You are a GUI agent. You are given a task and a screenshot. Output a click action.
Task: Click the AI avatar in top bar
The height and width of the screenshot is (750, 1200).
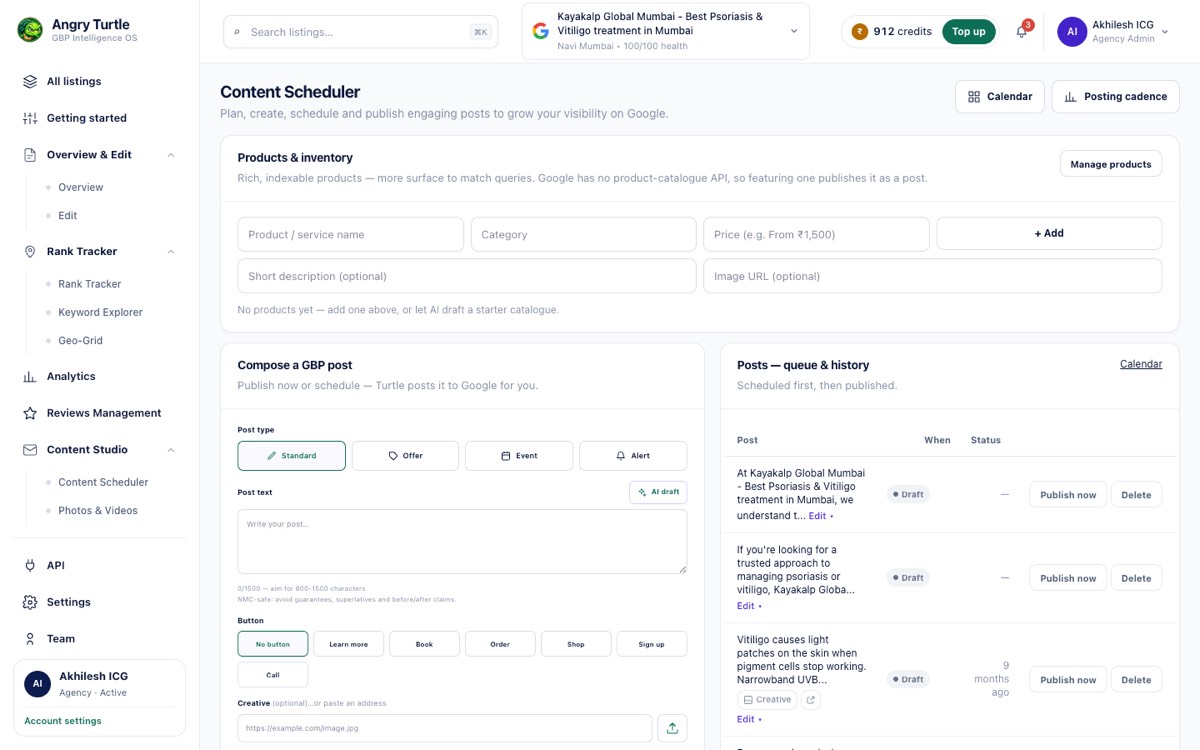1072,31
